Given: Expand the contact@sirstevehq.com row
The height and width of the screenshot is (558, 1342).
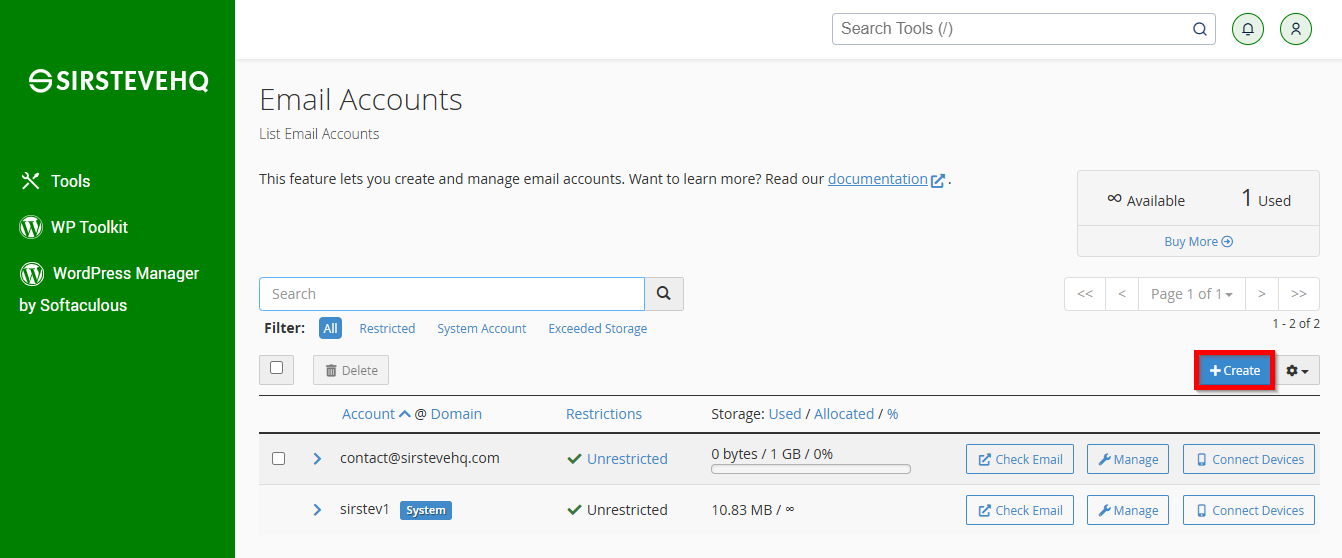Looking at the screenshot, I should pyautogui.click(x=317, y=459).
